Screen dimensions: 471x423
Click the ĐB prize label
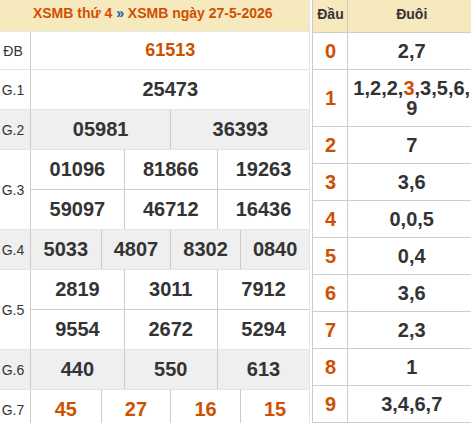point(13,51)
